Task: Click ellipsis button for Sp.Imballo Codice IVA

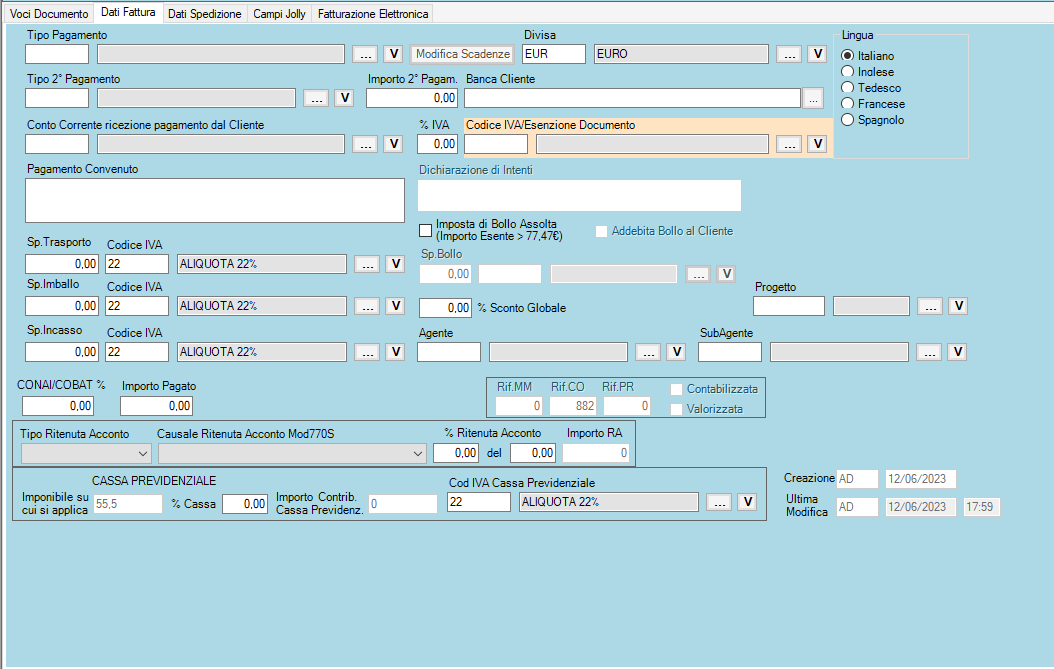Action: tap(366, 306)
